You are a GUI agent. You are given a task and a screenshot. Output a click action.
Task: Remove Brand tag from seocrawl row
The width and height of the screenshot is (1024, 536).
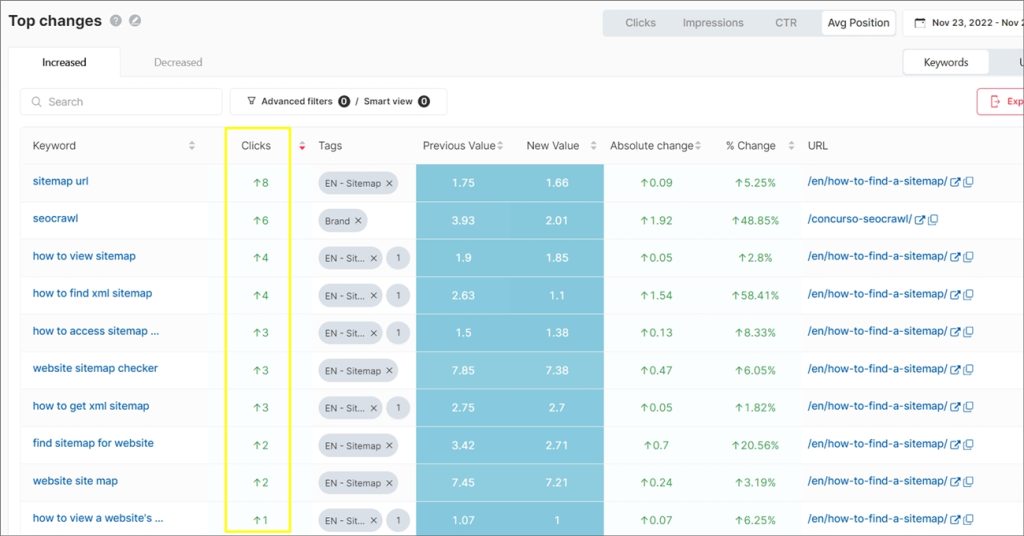pos(358,221)
